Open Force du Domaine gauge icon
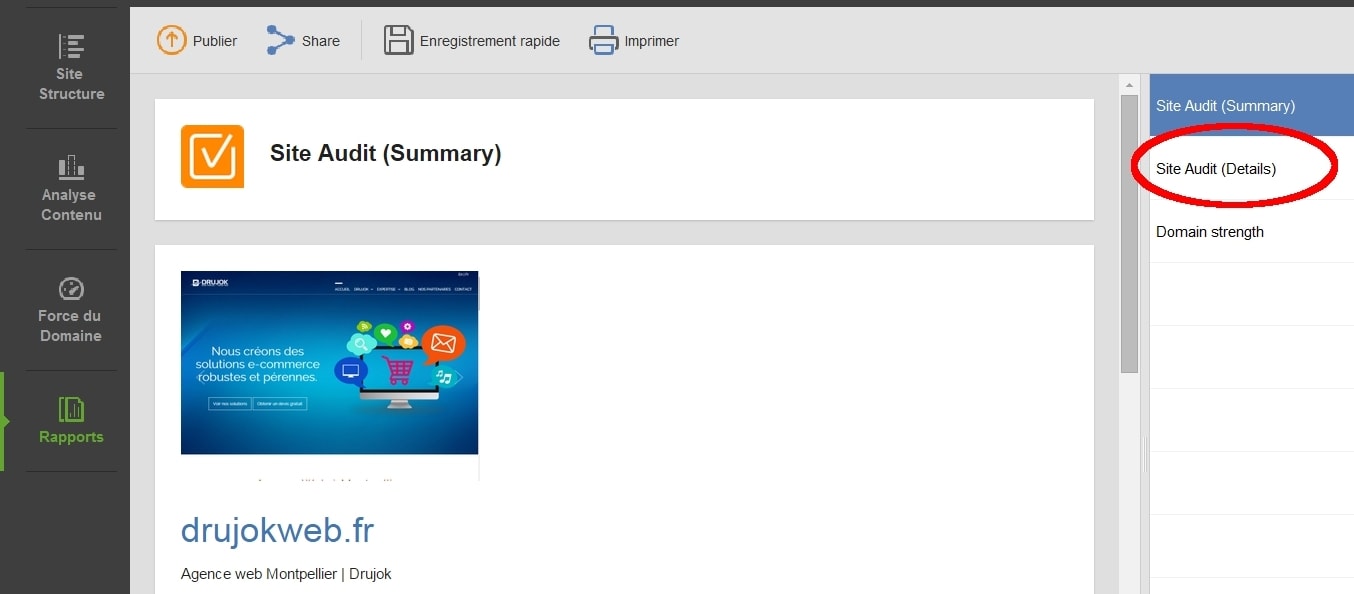 [71, 288]
